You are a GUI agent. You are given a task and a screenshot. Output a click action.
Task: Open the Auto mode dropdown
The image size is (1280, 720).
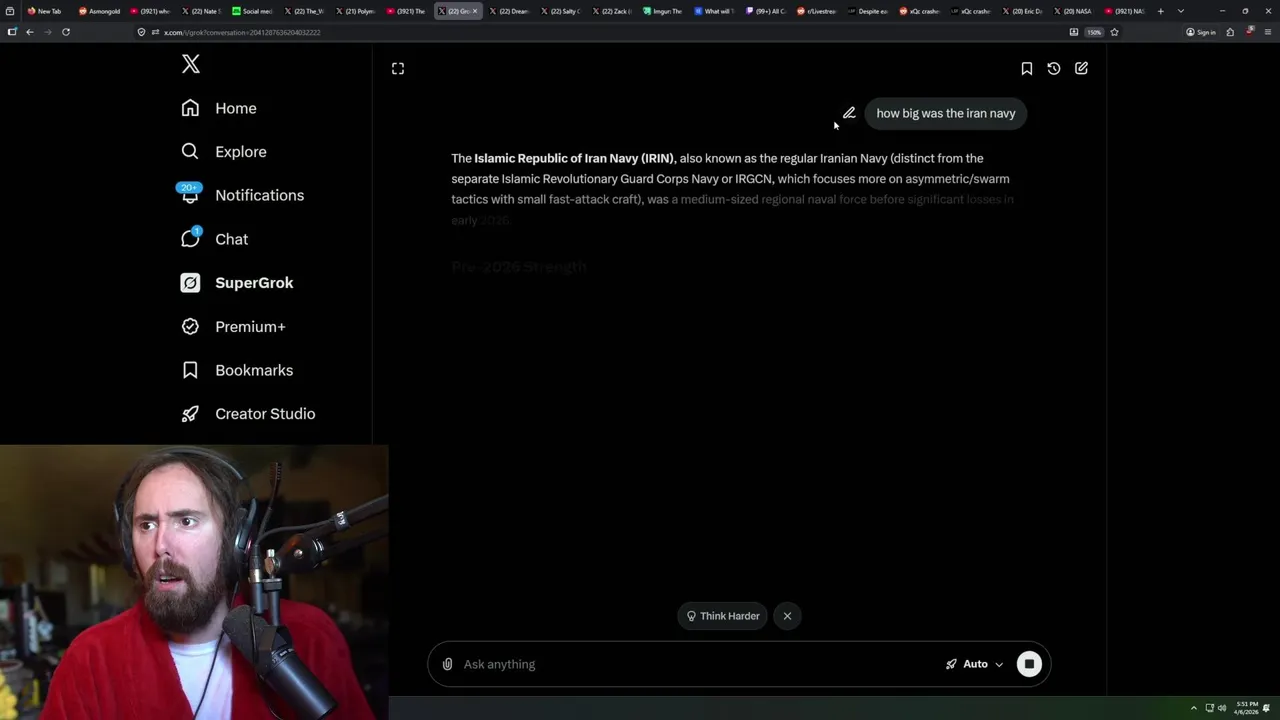pyautogui.click(x=974, y=664)
